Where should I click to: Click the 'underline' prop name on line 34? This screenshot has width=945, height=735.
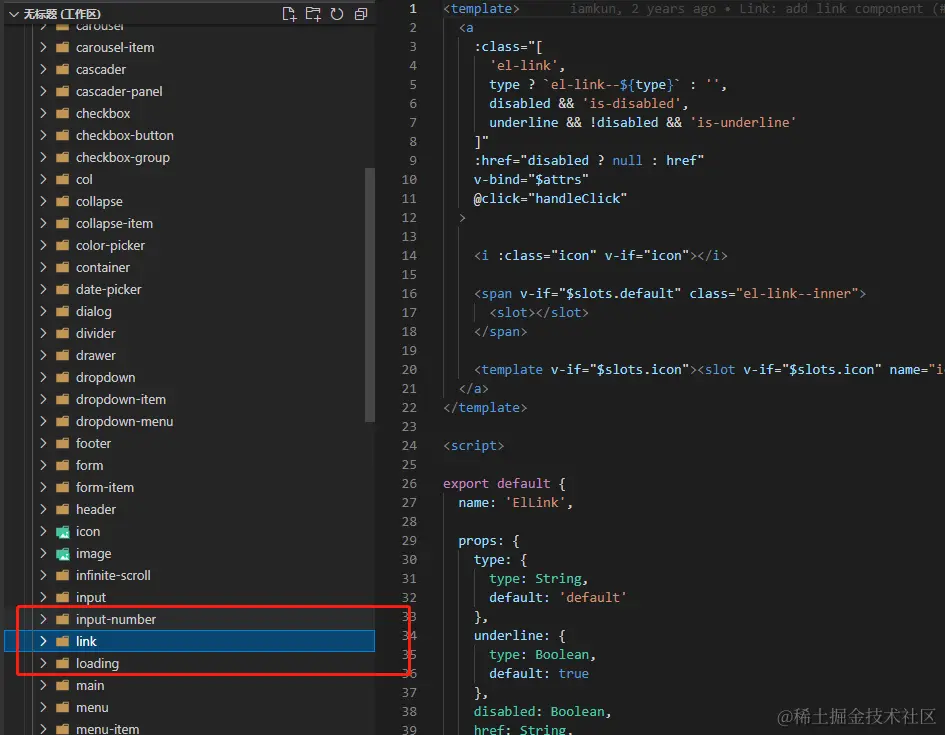click(x=511, y=636)
